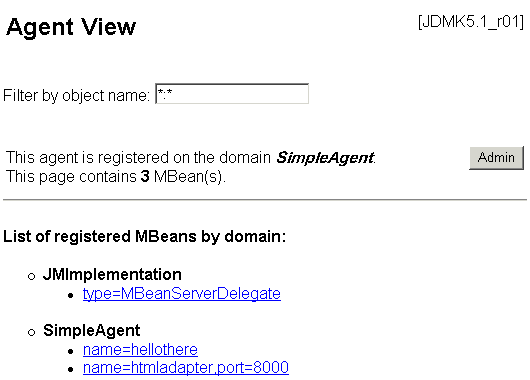Click bullet dot before name=htmladapter,port=8000

pos(71,370)
